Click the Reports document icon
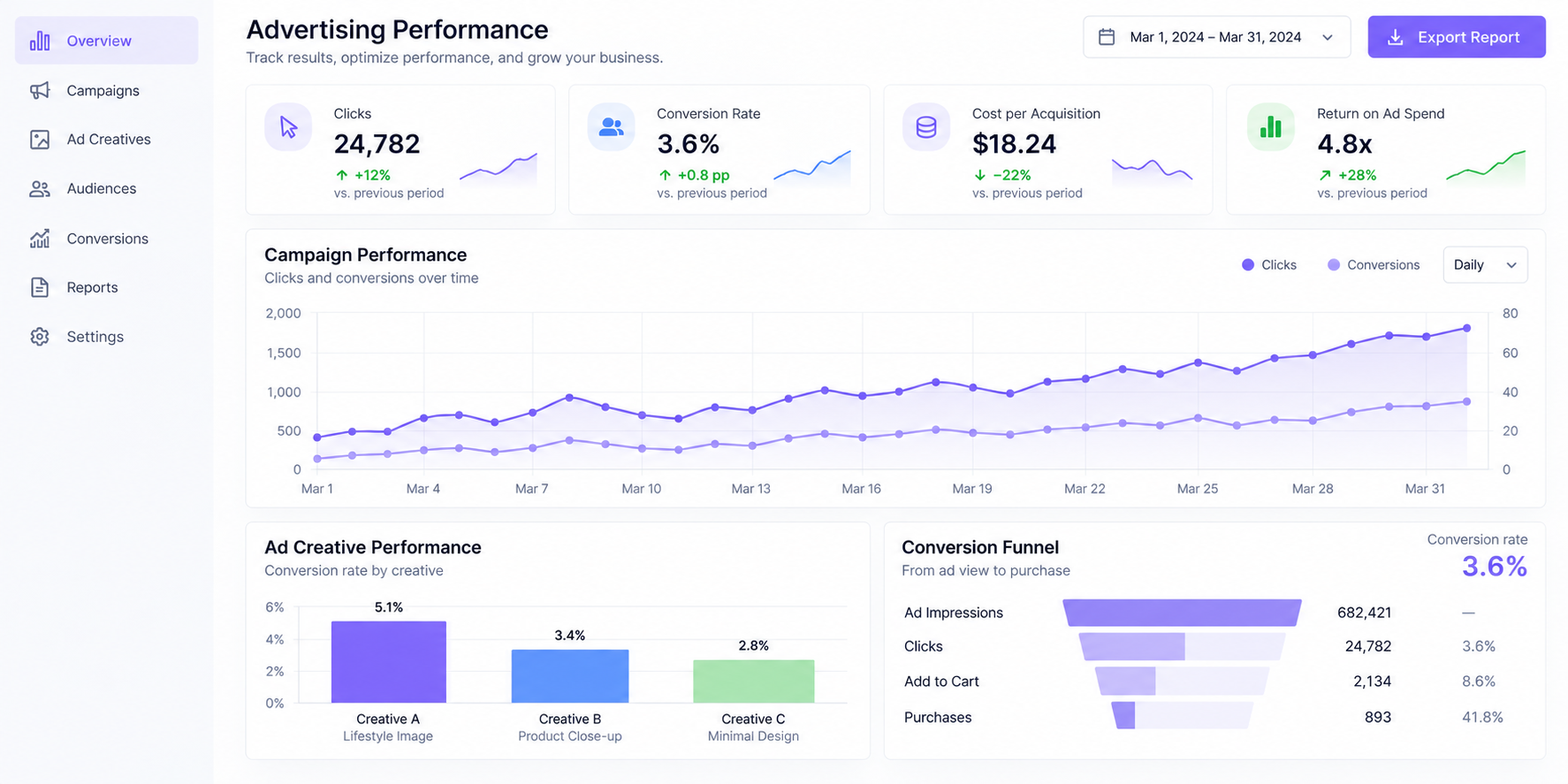This screenshot has width=1568, height=784. (x=40, y=287)
